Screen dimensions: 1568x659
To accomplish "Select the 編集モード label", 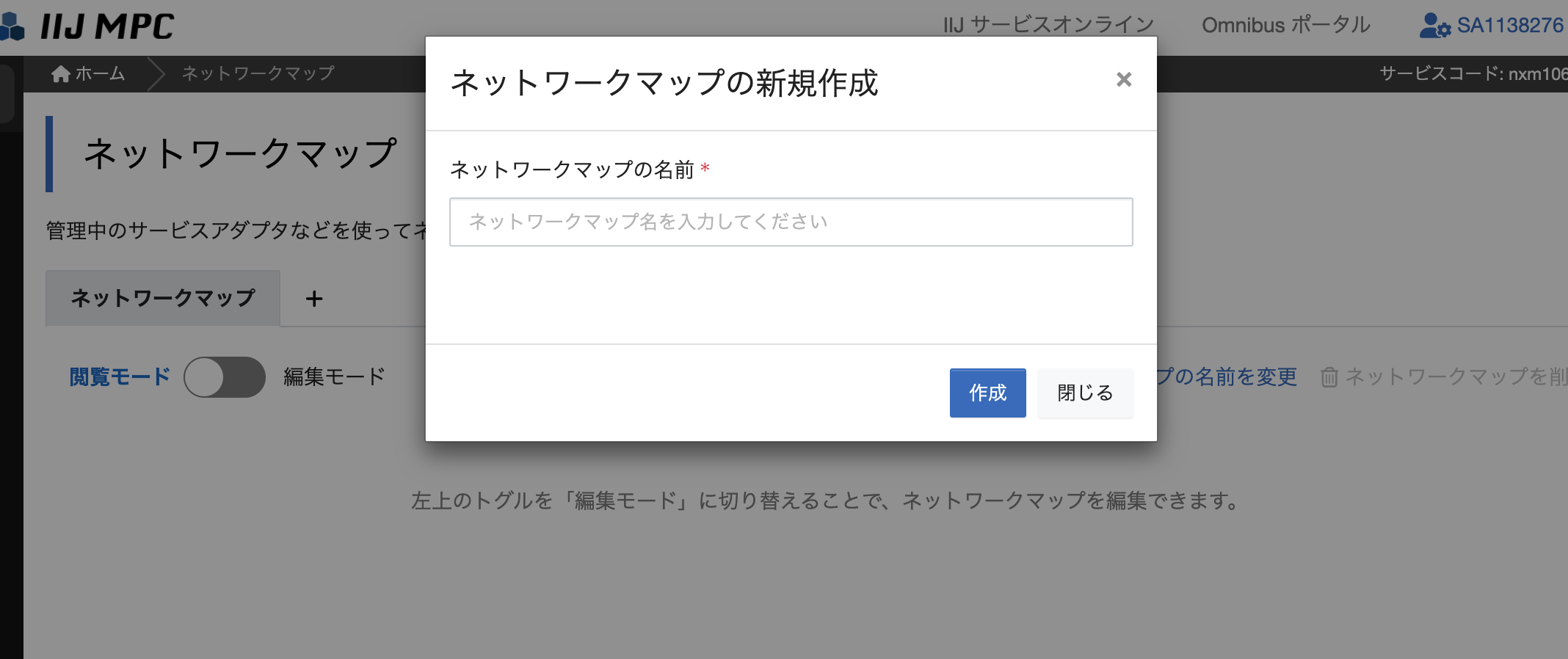I will click(334, 377).
